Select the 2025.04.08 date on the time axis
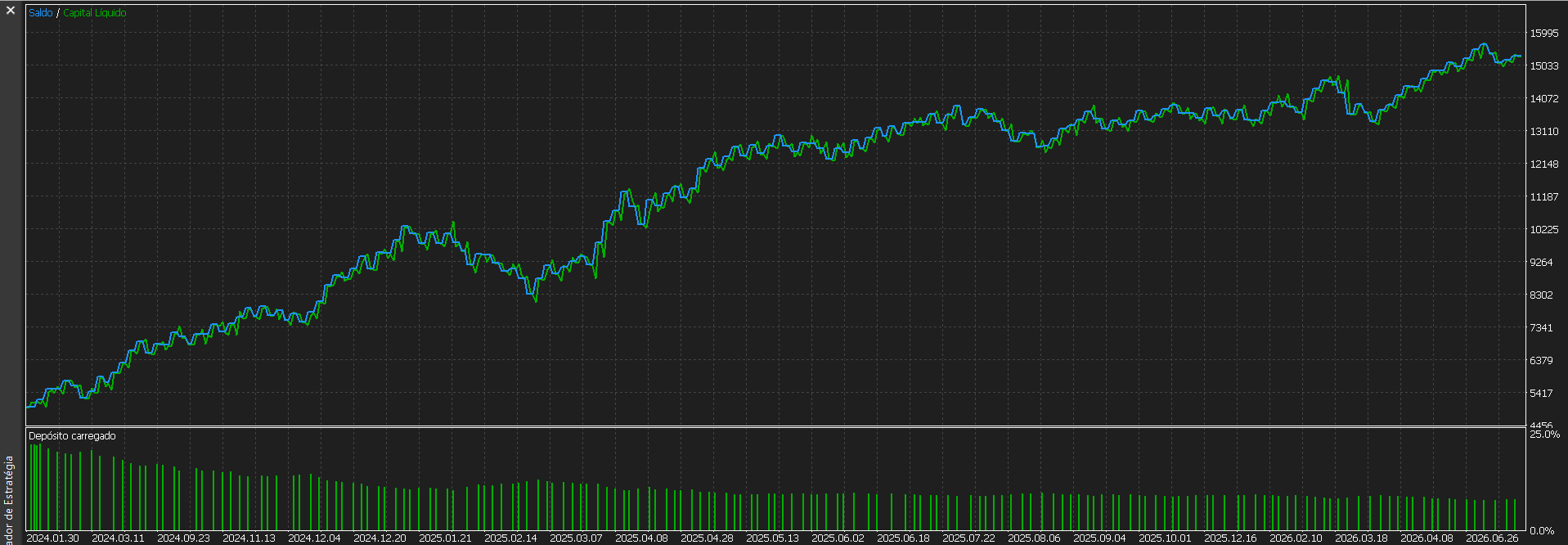 (x=641, y=538)
